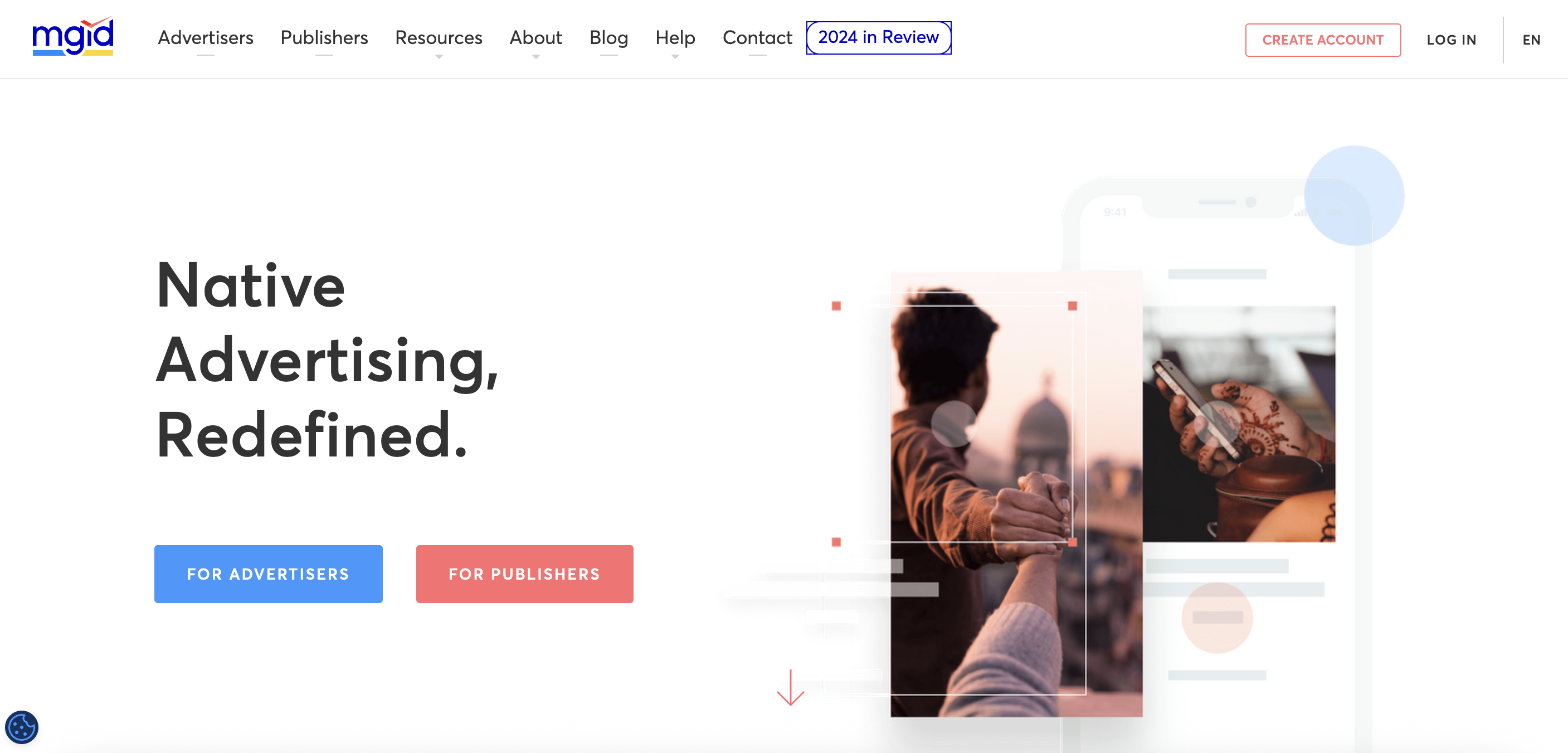Click the FOR PUBLISHERS button
This screenshot has height=753, width=1568.
pos(525,574)
